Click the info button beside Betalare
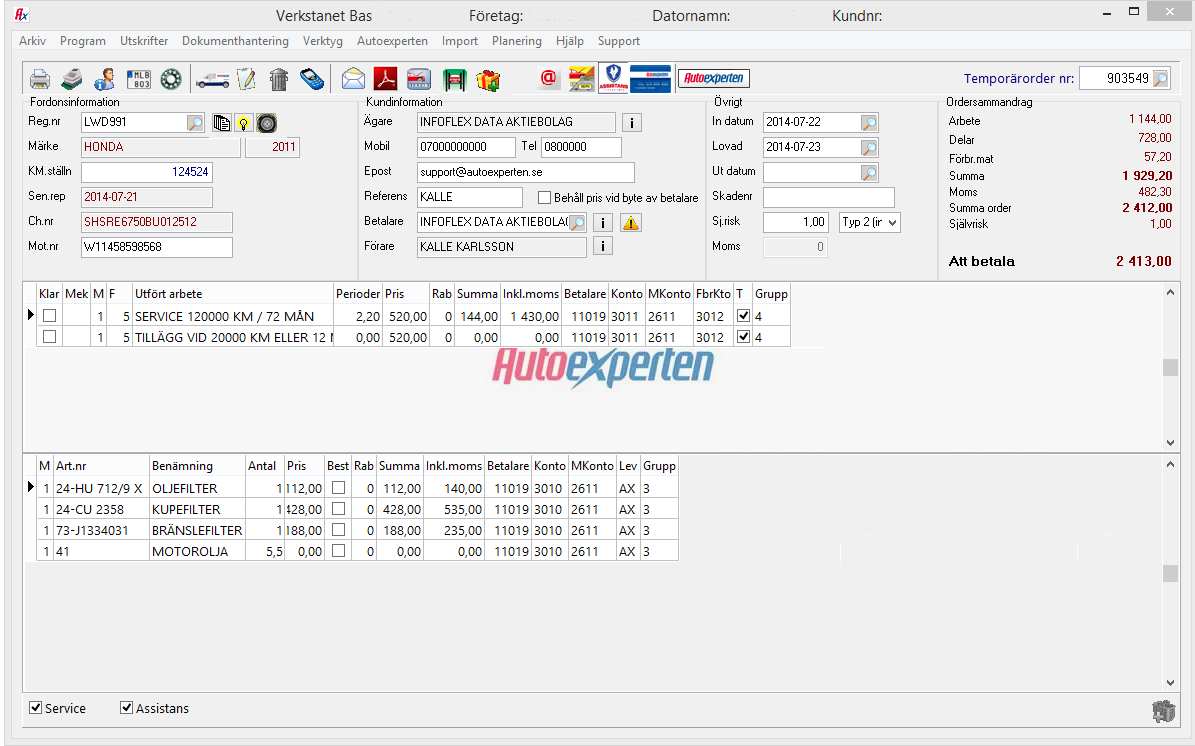Viewport: 1195px width, 746px height. [x=603, y=223]
